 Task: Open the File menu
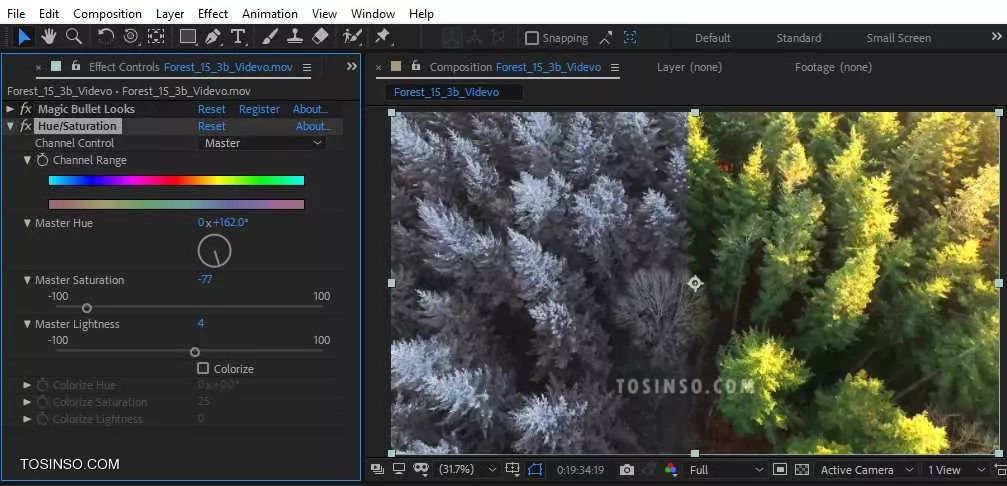[16, 13]
